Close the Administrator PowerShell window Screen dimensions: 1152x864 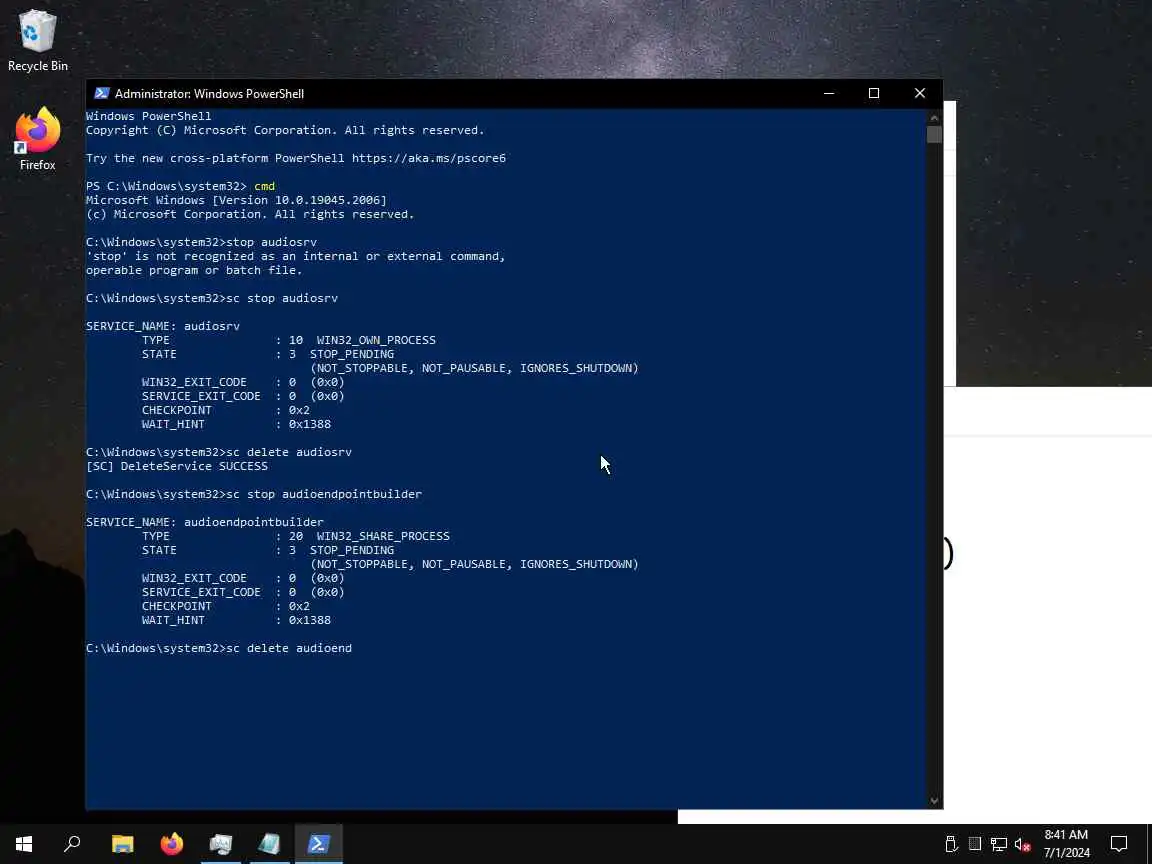pos(920,93)
